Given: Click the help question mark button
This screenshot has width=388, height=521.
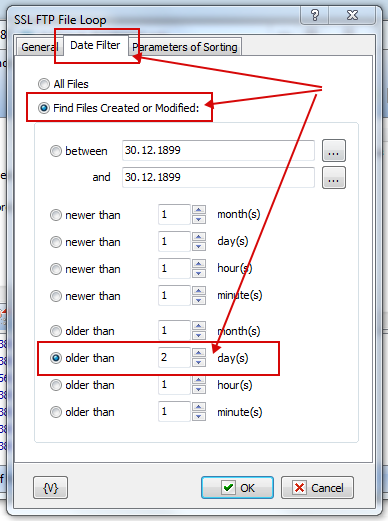Looking at the screenshot, I should (x=314, y=15).
